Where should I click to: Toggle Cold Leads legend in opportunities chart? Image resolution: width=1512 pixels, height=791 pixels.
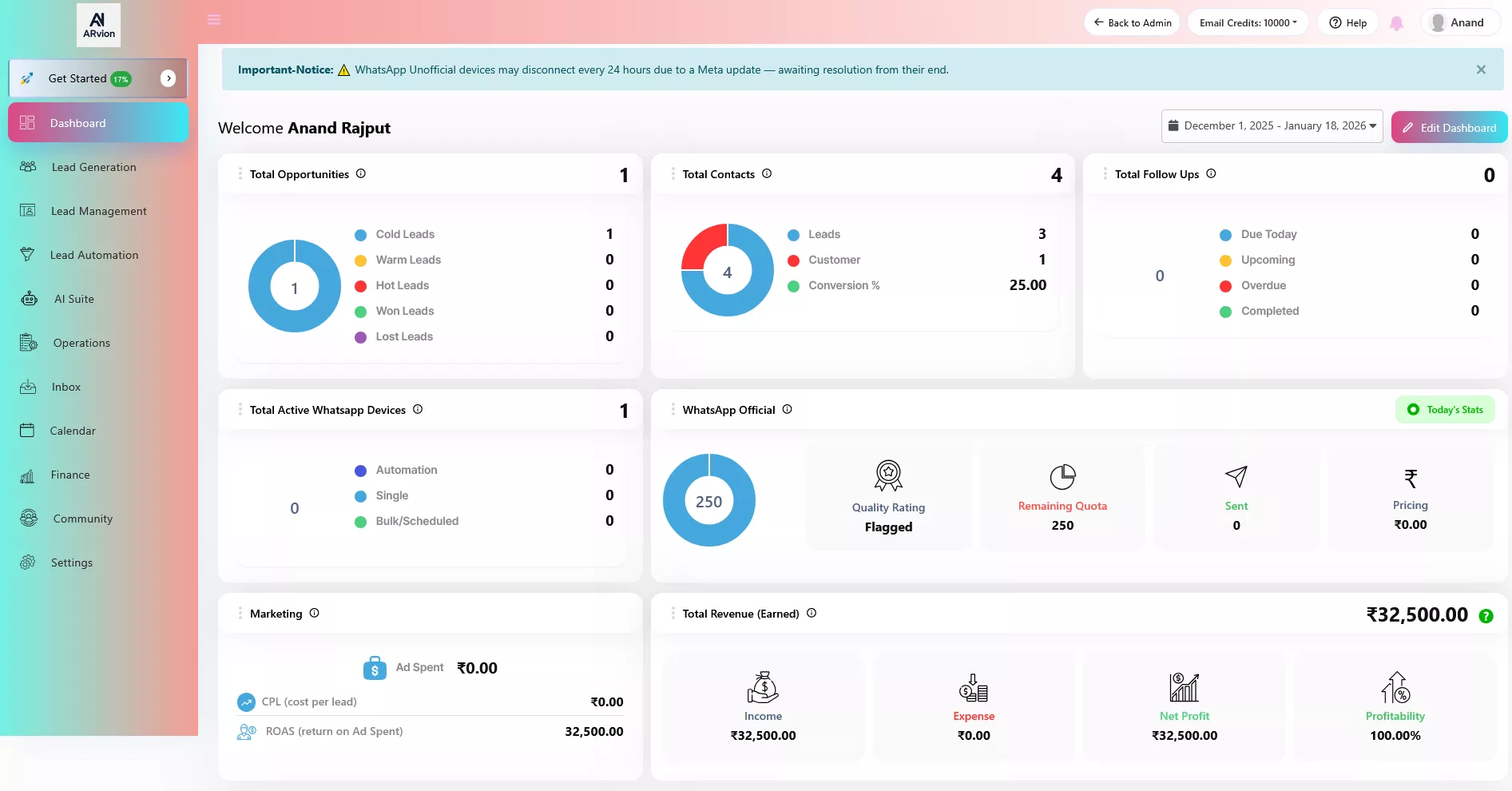click(404, 234)
